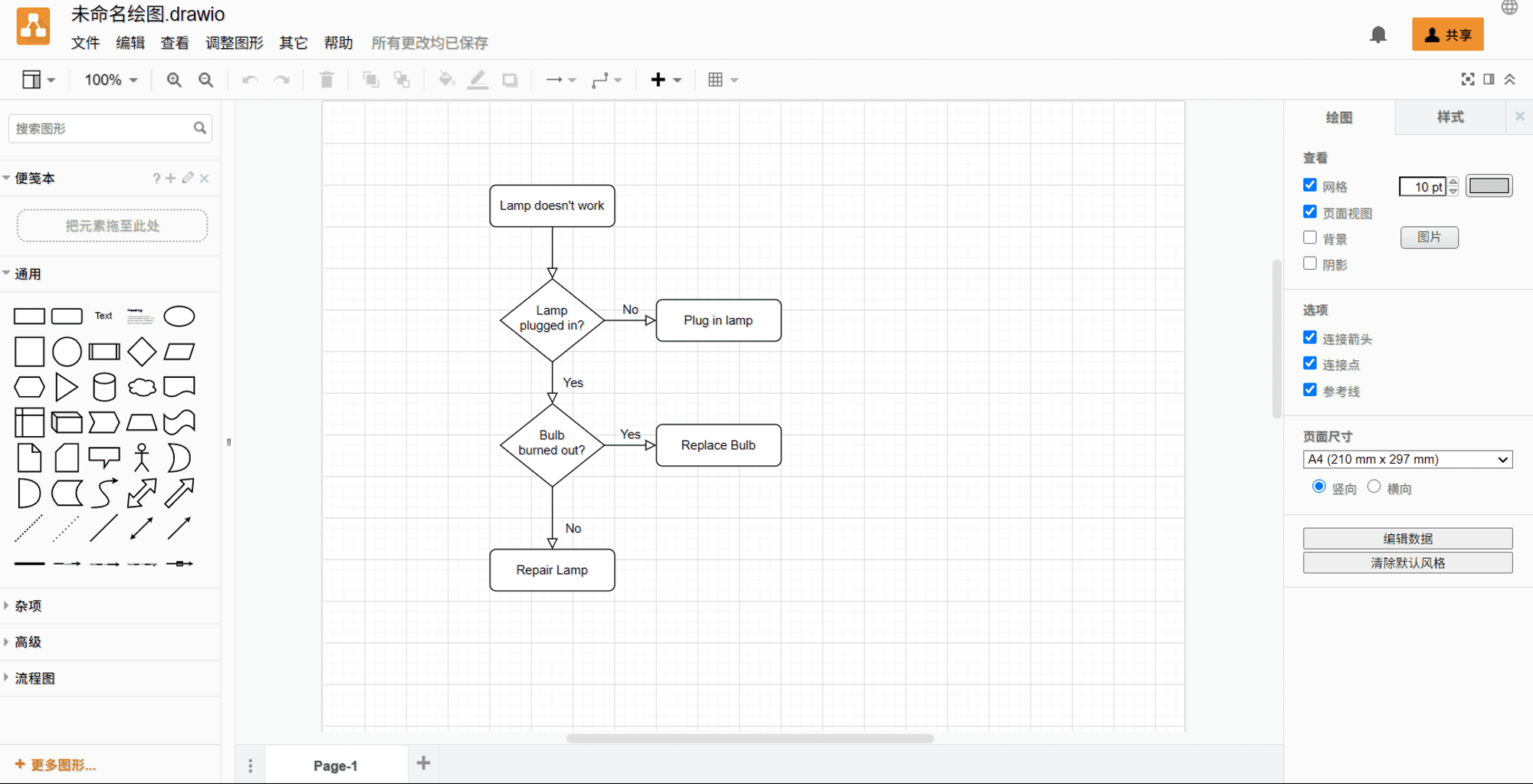Click the bring to front icon
1533x784 pixels.
(371, 80)
